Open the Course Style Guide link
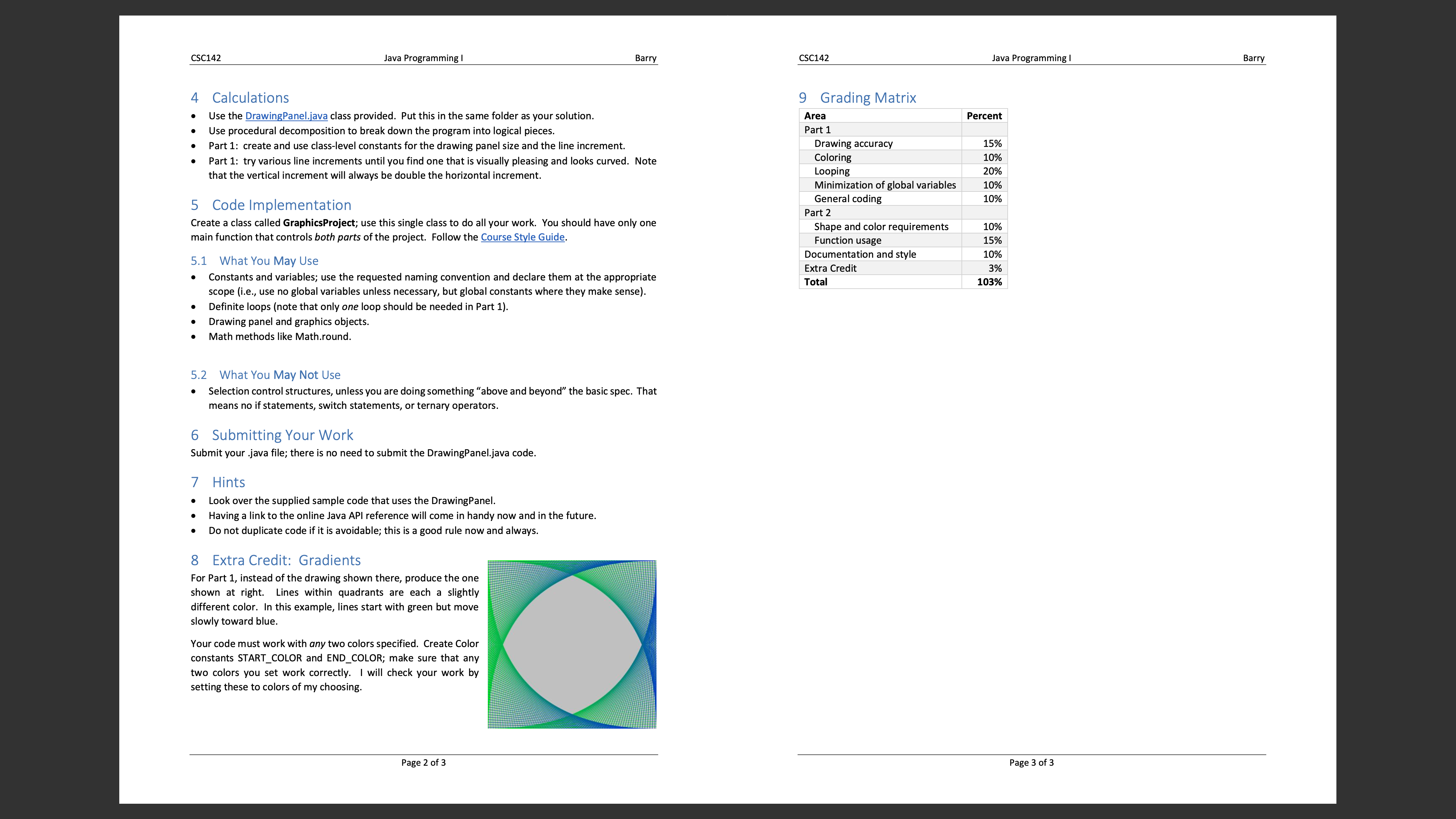This screenshot has width=1456, height=819. click(x=522, y=237)
